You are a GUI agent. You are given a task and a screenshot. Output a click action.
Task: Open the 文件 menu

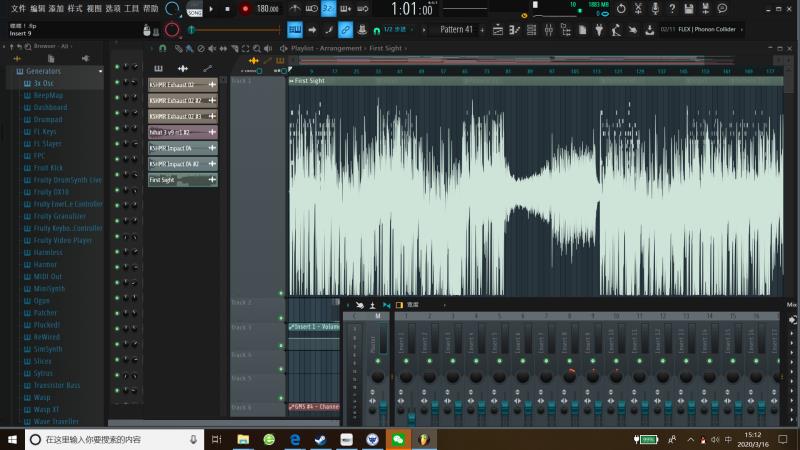pos(18,9)
